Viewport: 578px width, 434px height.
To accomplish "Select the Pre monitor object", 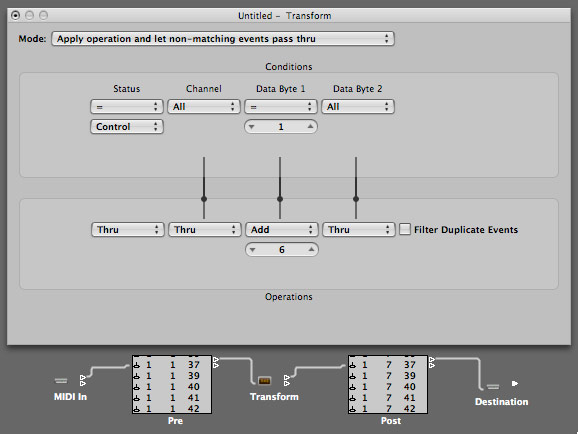I will (172, 384).
